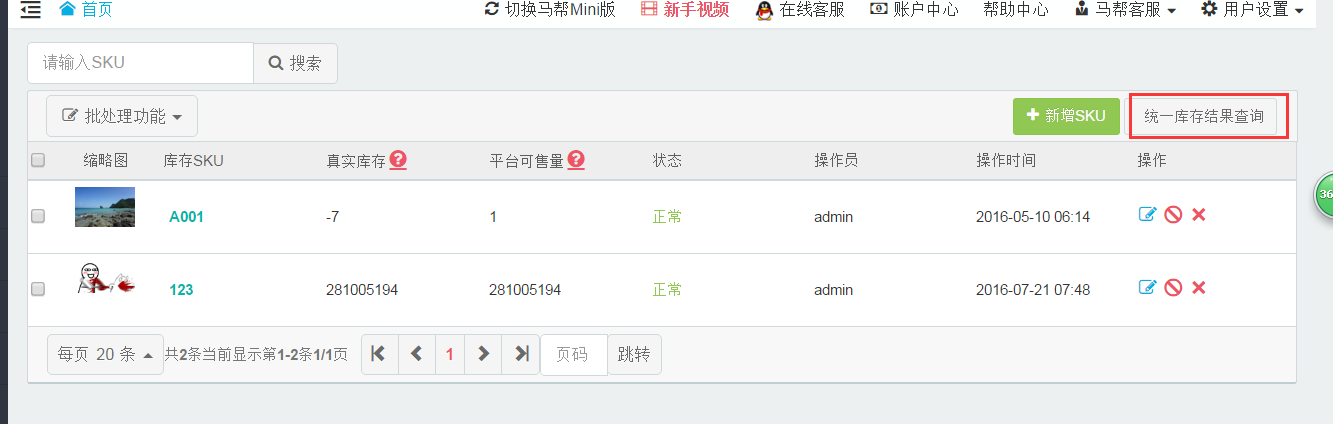The height and width of the screenshot is (424, 1333).
Task: Expand the 用户设置 menu
Action: [x=1252, y=9]
